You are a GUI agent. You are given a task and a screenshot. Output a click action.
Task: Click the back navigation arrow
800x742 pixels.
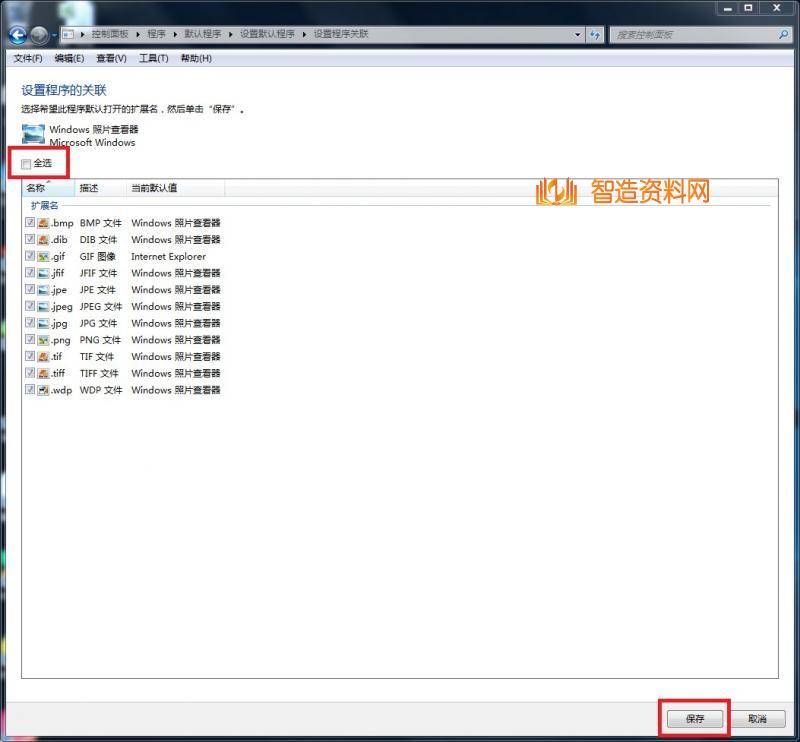[x=18, y=34]
